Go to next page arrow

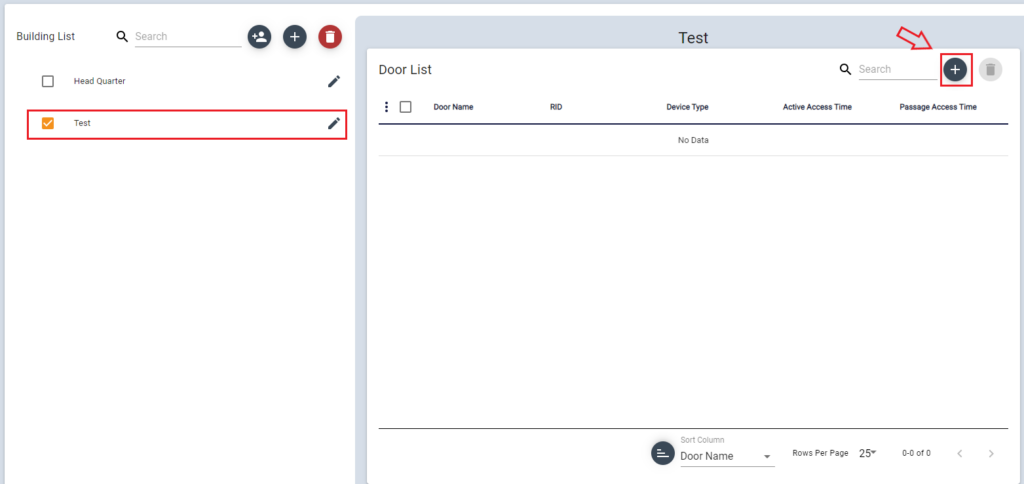[991, 453]
